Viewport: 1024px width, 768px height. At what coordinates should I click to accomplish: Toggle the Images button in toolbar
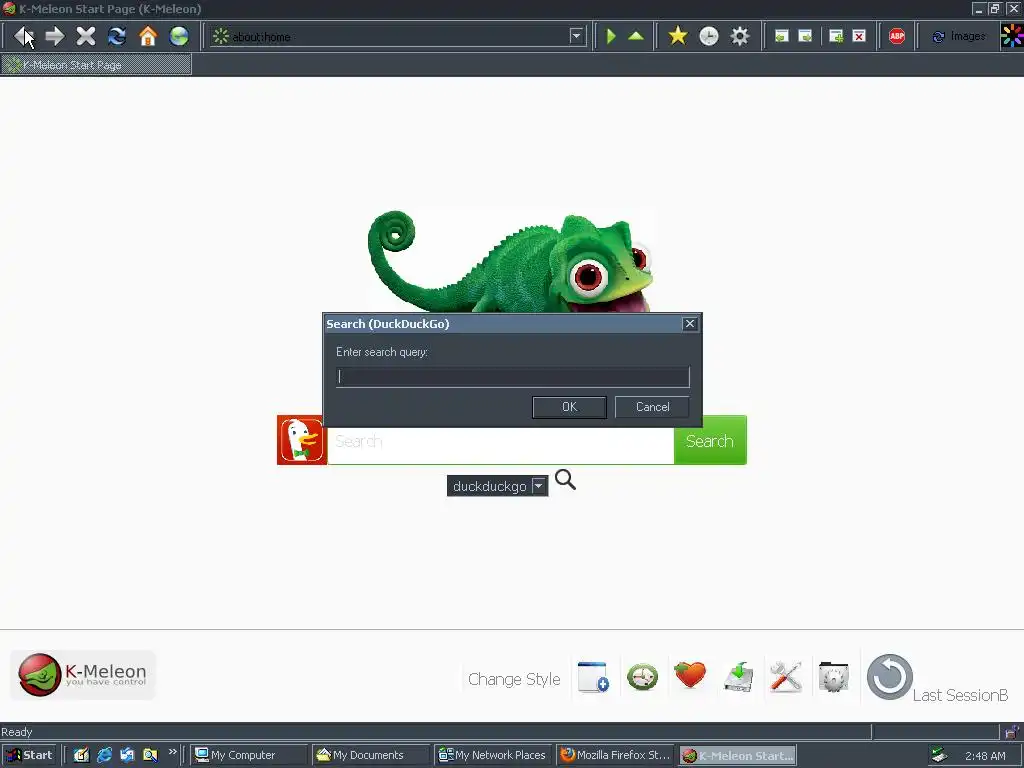click(x=959, y=37)
